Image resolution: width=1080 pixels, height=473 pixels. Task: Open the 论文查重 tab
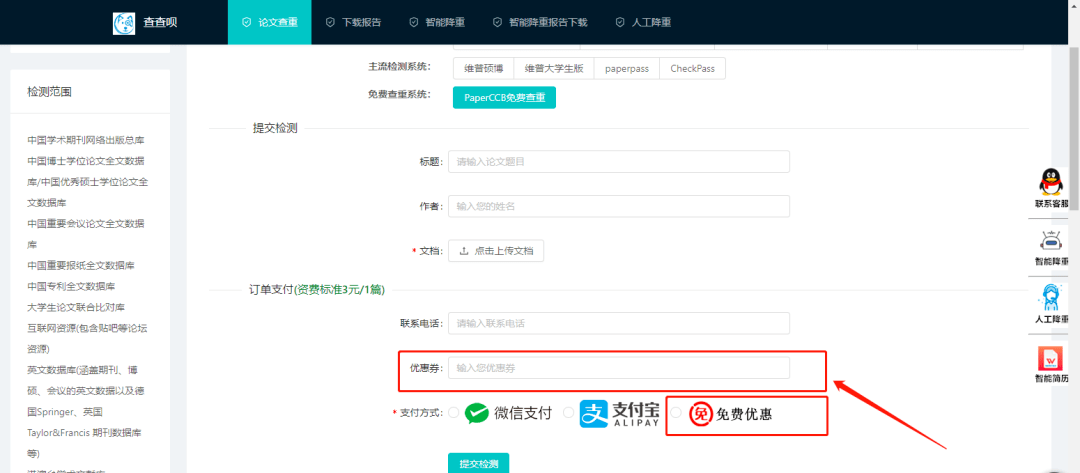tap(269, 22)
